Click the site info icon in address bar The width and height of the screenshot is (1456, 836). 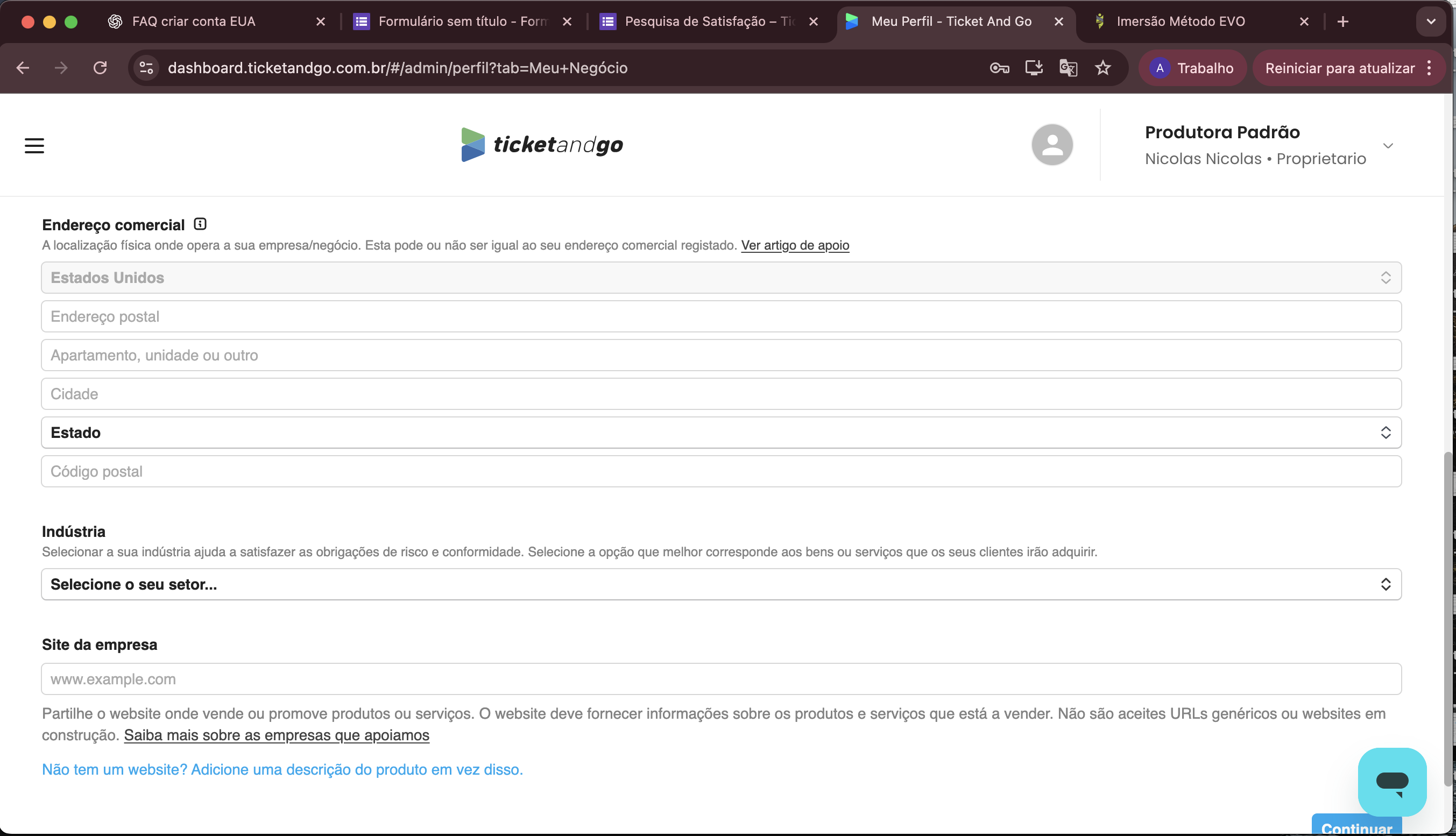[146, 68]
